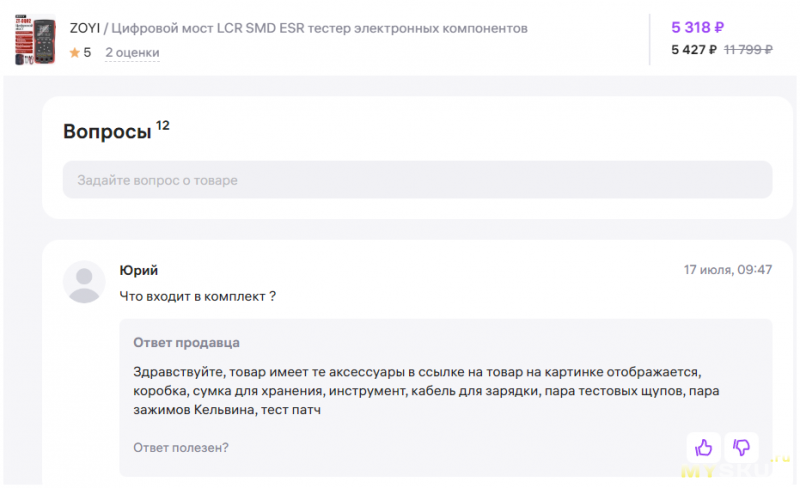
Task: Click the 'Ответ полезен?' text
Action: click(180, 447)
